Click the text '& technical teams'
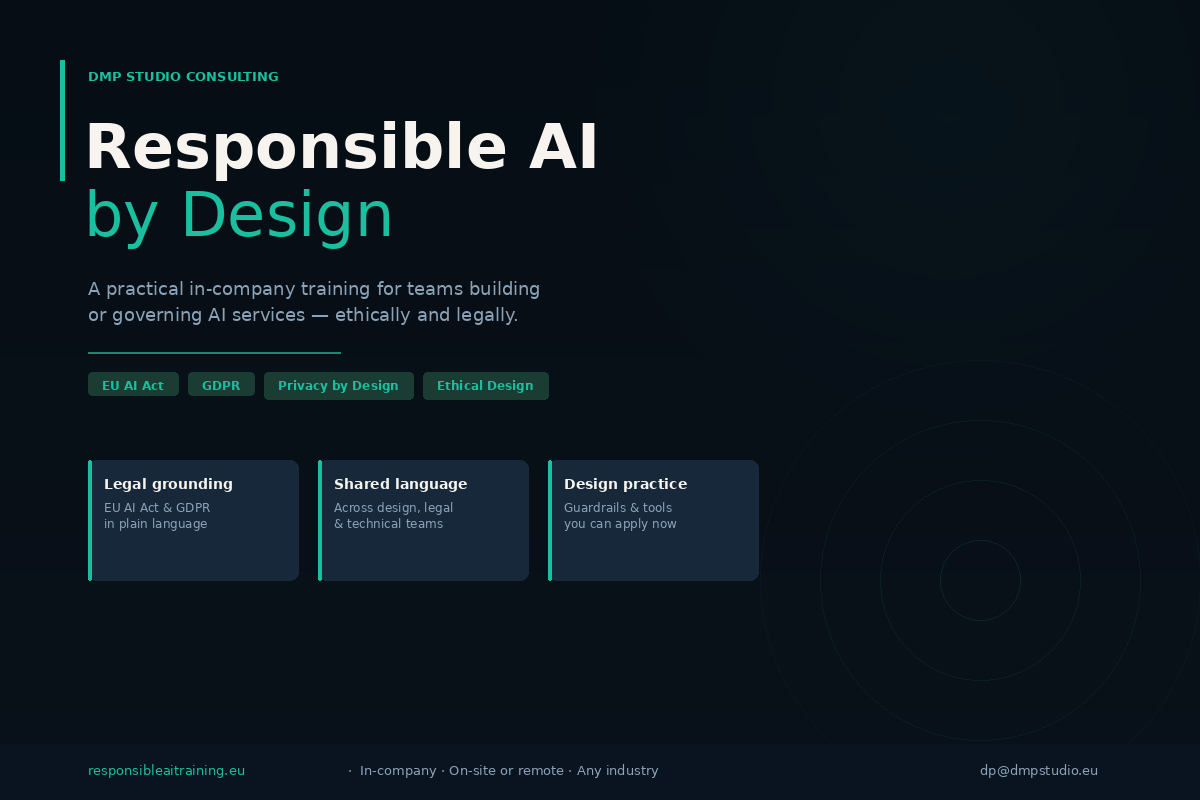The height and width of the screenshot is (800, 1200). click(388, 524)
